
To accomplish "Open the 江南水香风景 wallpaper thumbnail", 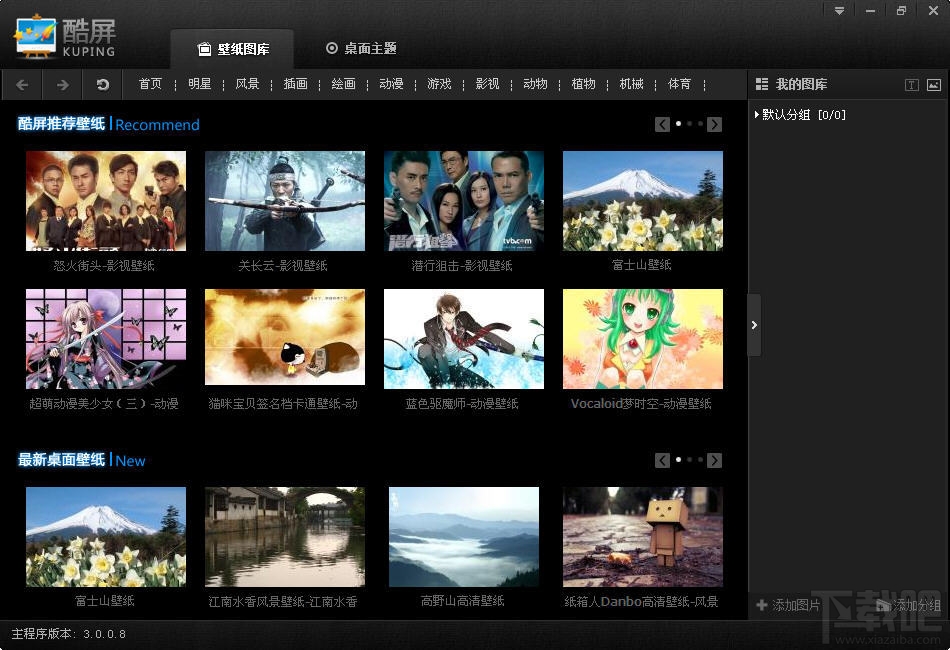I will 285,537.
